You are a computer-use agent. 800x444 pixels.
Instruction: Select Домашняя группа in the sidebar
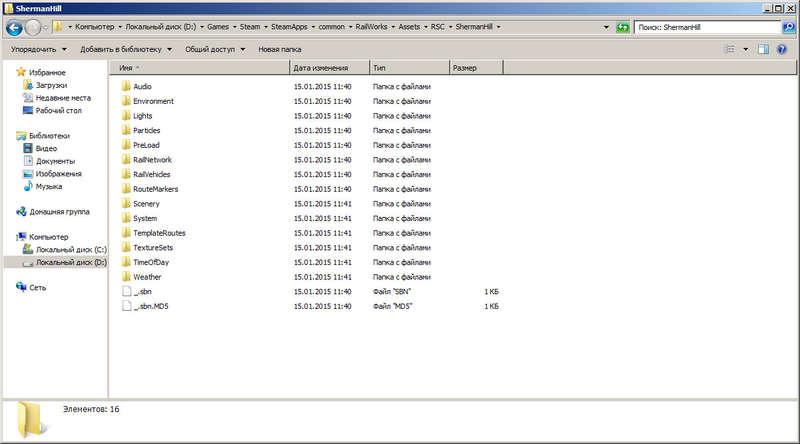[59, 212]
